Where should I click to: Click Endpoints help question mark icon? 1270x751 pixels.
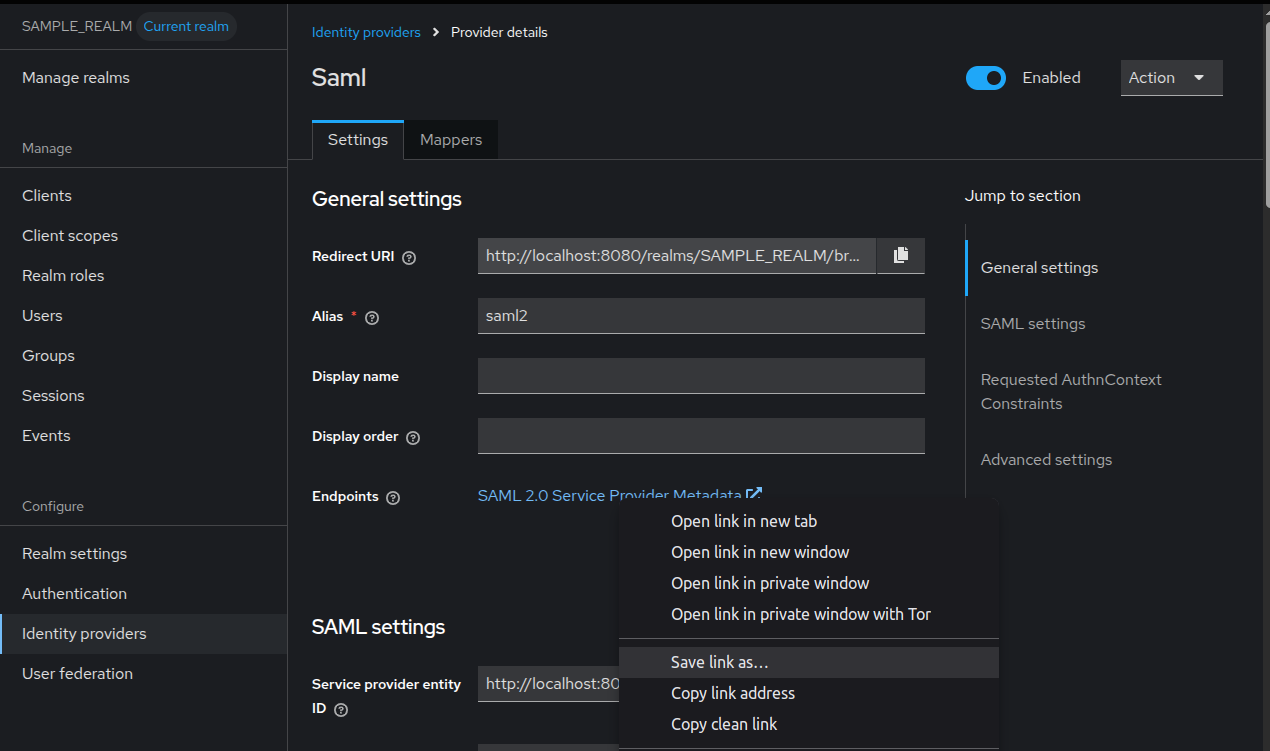[393, 497]
